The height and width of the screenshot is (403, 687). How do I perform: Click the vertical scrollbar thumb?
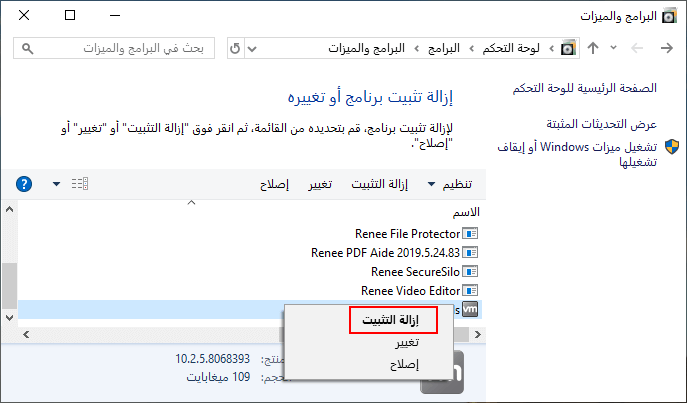click(x=9, y=286)
